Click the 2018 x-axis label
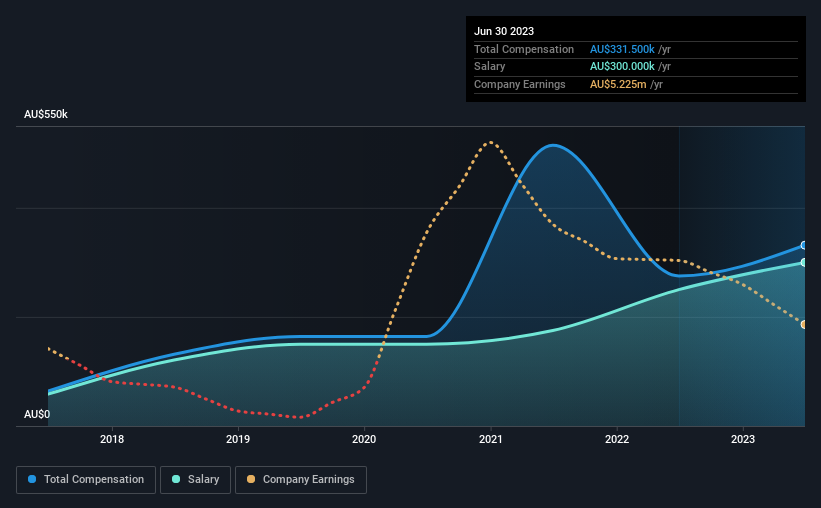 [x=112, y=439]
